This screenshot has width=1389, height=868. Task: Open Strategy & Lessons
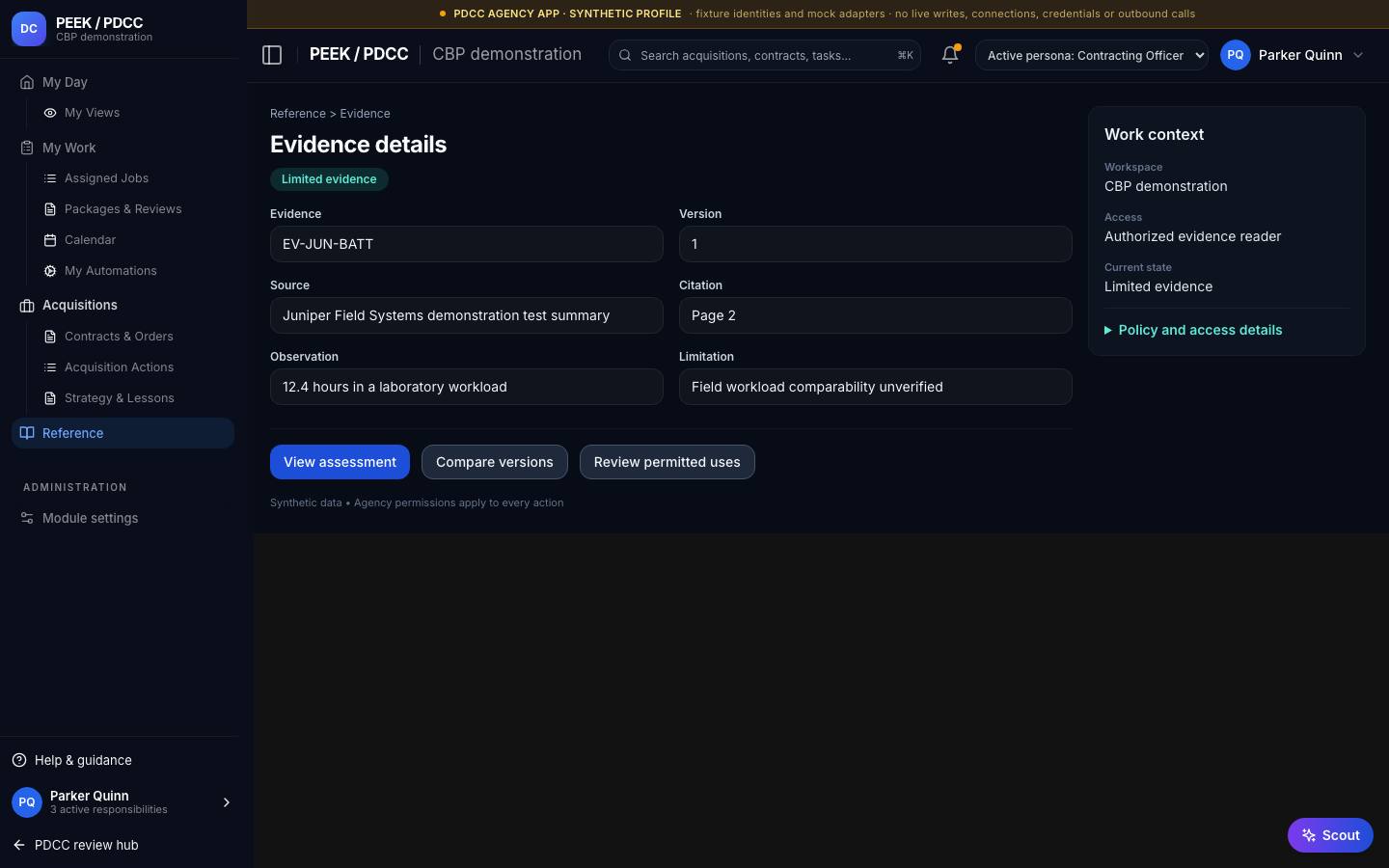(119, 398)
